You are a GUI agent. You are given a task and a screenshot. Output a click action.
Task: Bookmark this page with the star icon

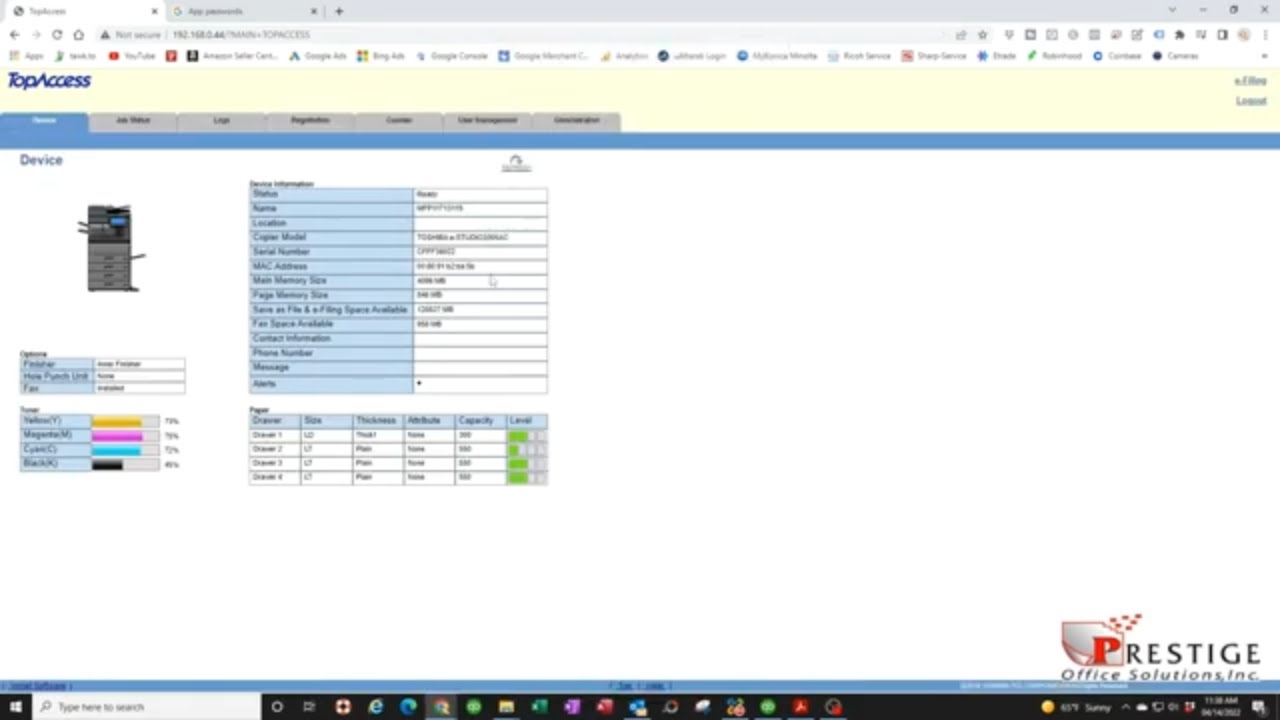982,35
